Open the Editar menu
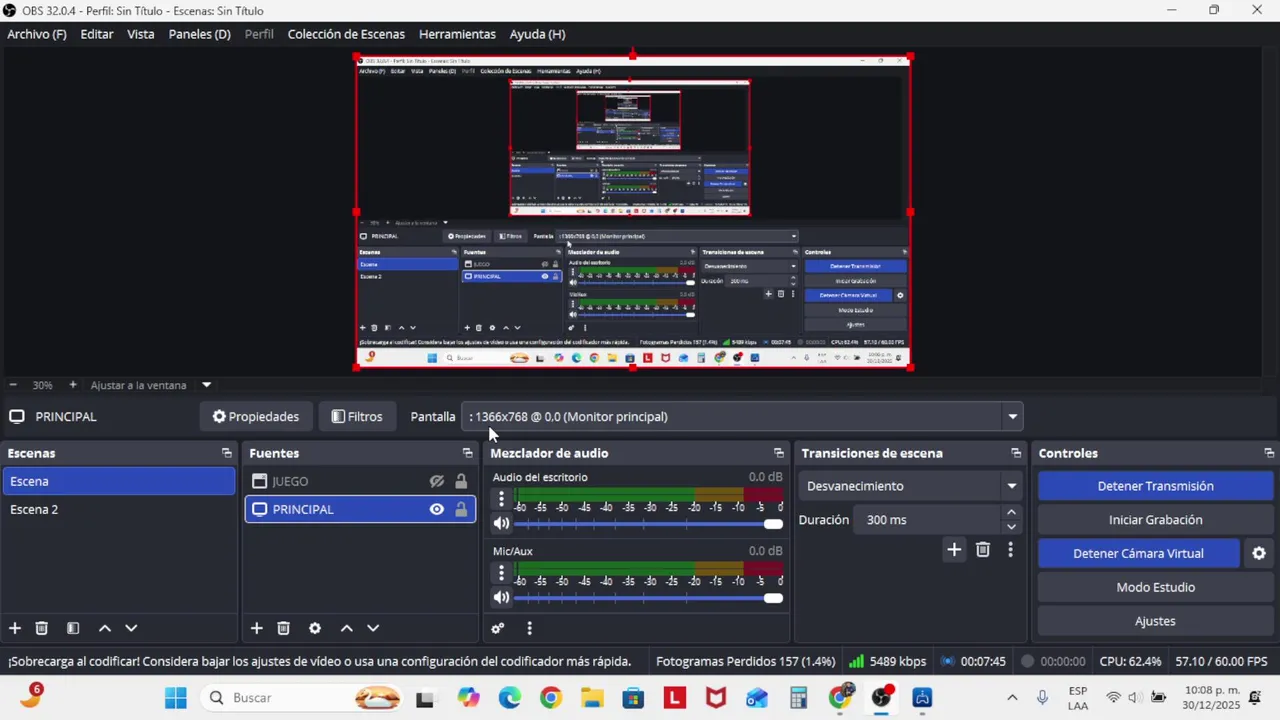 pyautogui.click(x=97, y=34)
